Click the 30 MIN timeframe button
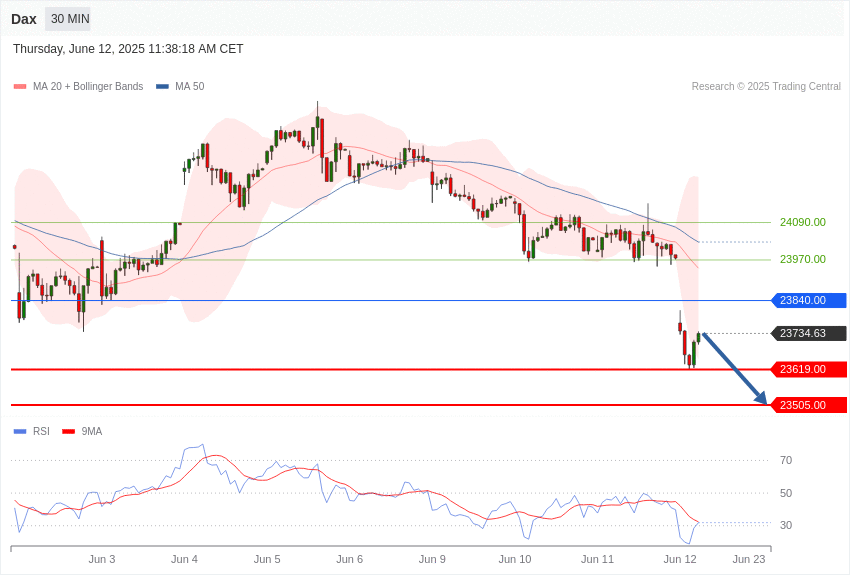This screenshot has width=850, height=576. click(68, 19)
